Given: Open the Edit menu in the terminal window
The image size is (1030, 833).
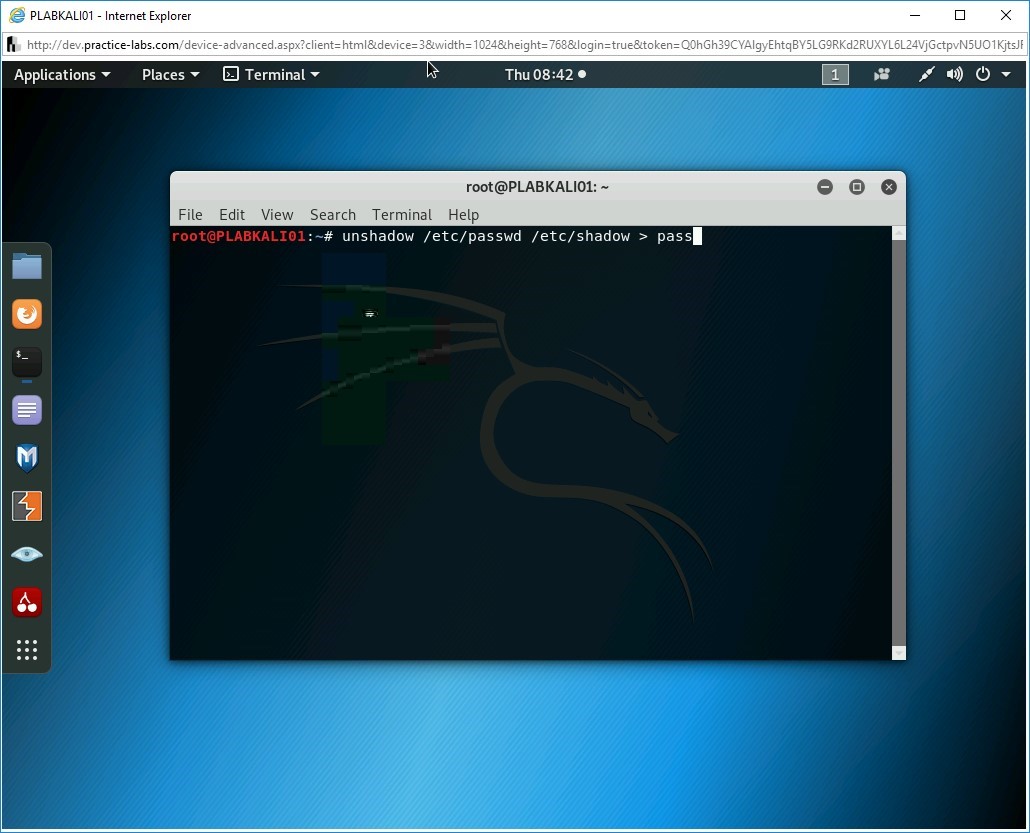Looking at the screenshot, I should pos(232,214).
